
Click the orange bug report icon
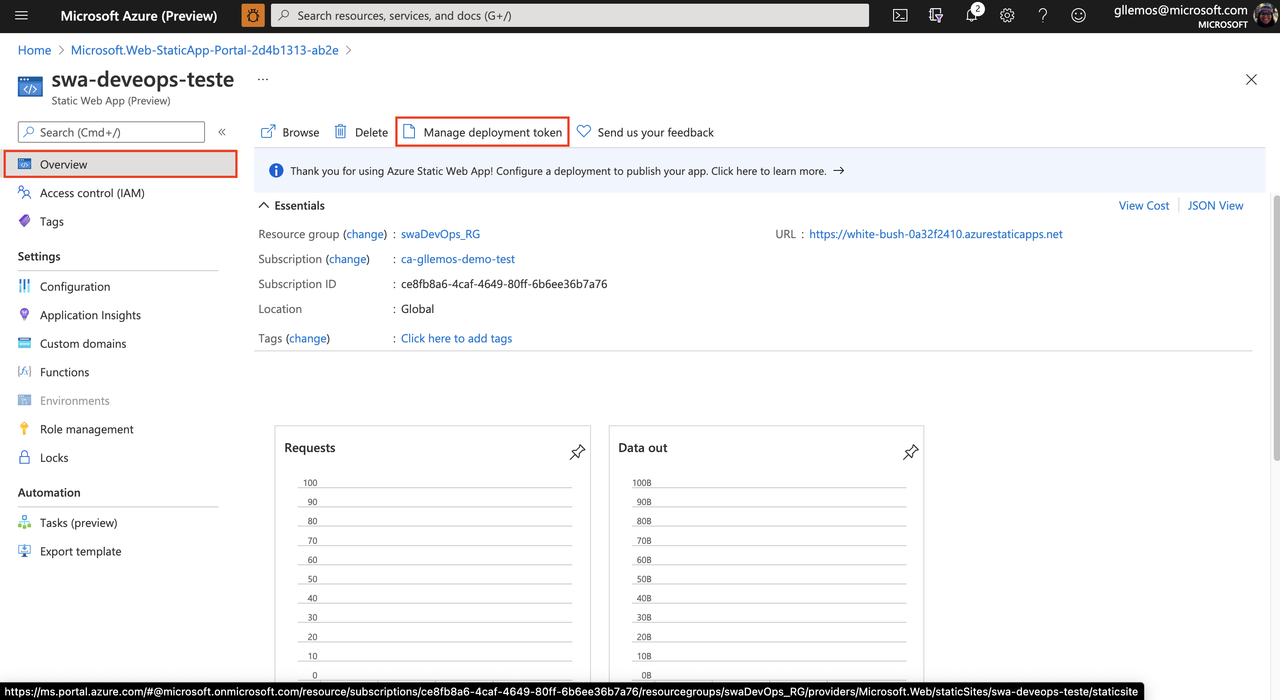click(253, 16)
